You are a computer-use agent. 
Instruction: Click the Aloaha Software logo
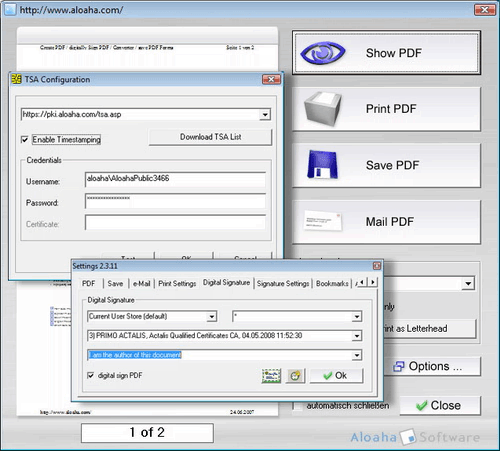[x=415, y=437]
